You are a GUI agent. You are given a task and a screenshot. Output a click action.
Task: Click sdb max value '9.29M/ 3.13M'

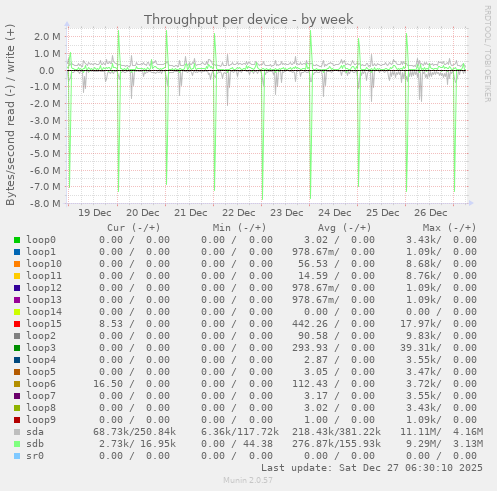pyautogui.click(x=444, y=444)
